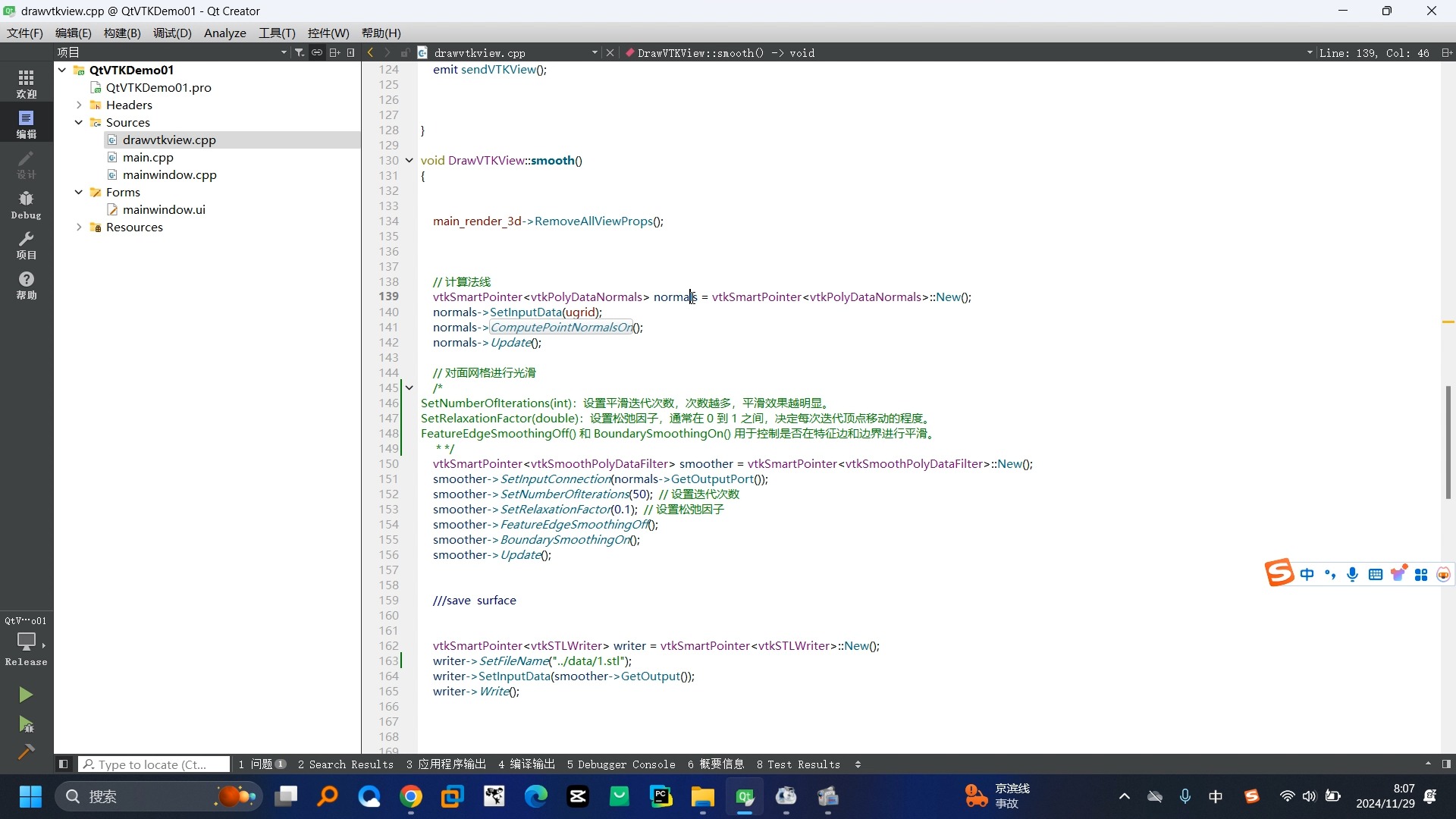Viewport: 1456px width, 819px height.
Task: Open the Projects (项目) mode wrench icon
Action: click(x=26, y=245)
